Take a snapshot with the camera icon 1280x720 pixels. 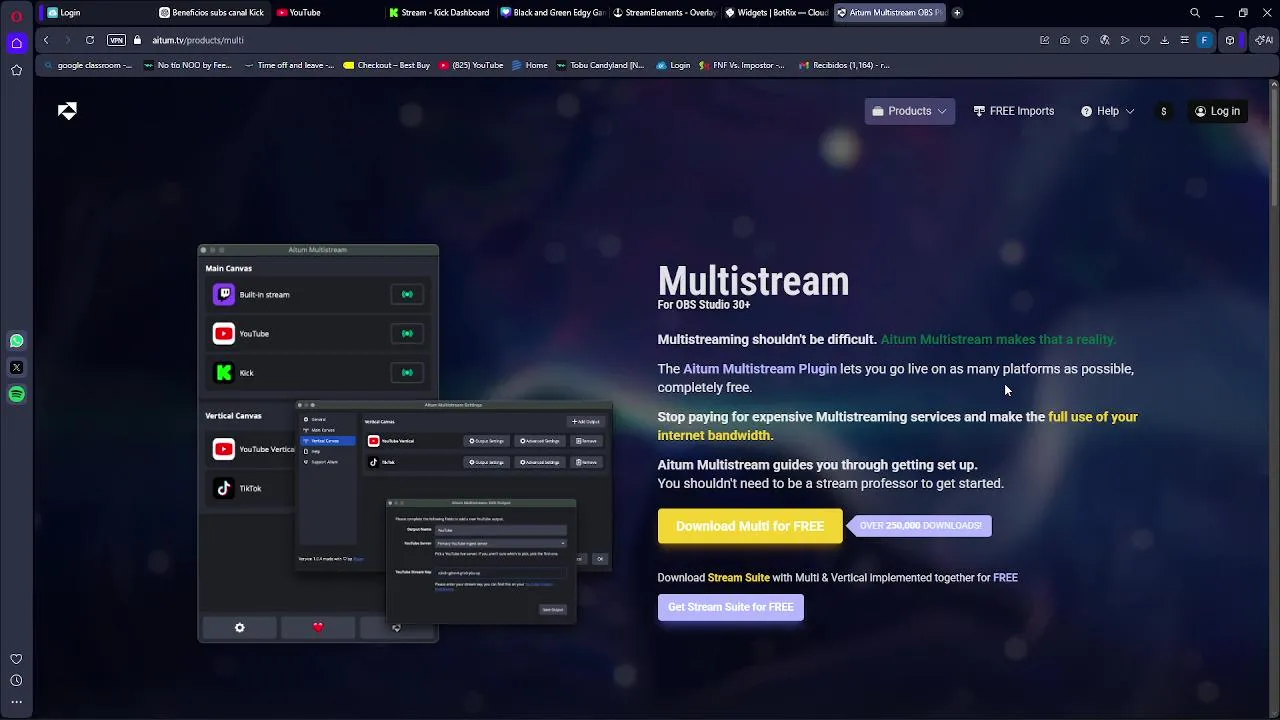click(x=1065, y=40)
